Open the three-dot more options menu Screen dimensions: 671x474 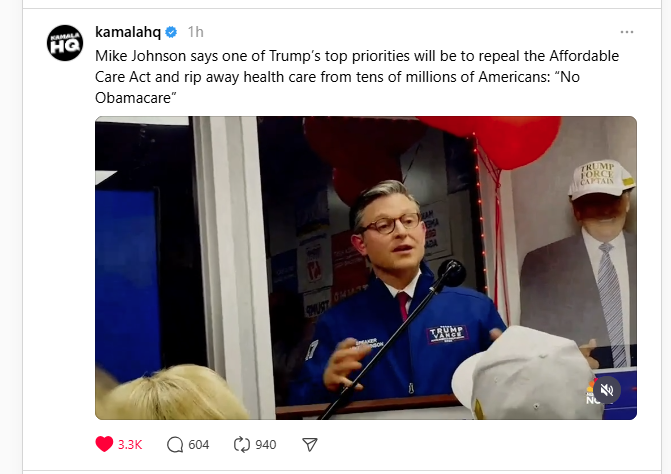point(626,32)
